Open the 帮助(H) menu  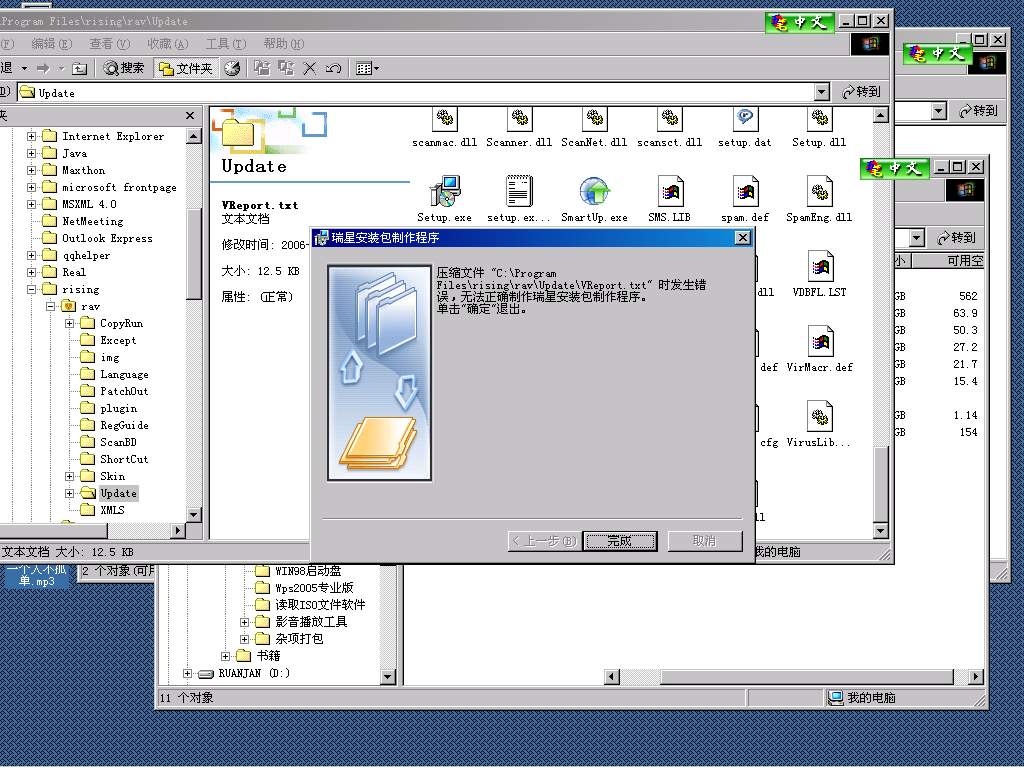point(282,44)
